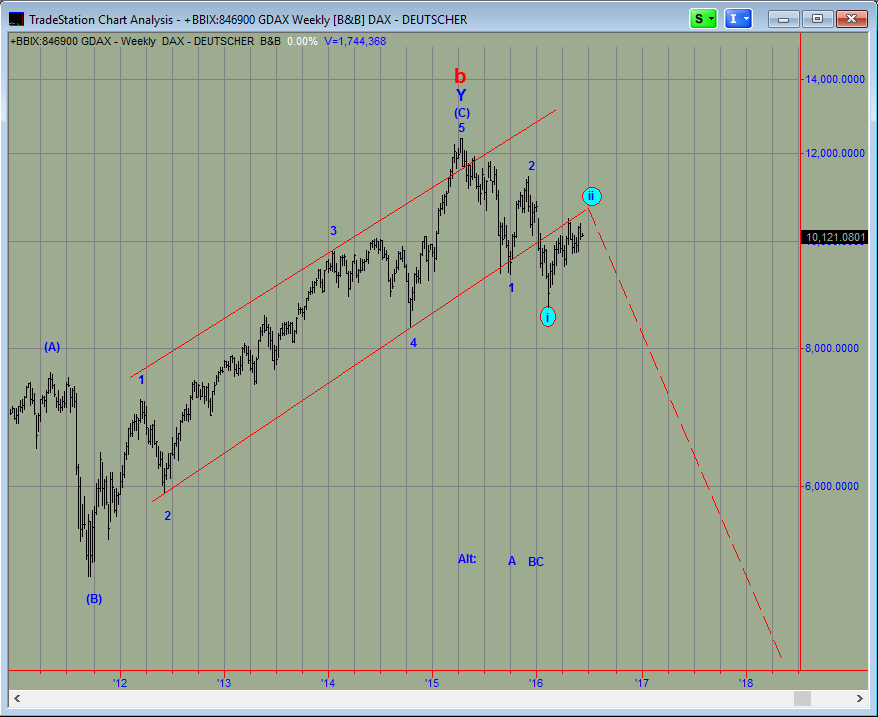This screenshot has height=717, width=878.
Task: Click the V=1,744,368 volume status text
Action: click(355, 41)
